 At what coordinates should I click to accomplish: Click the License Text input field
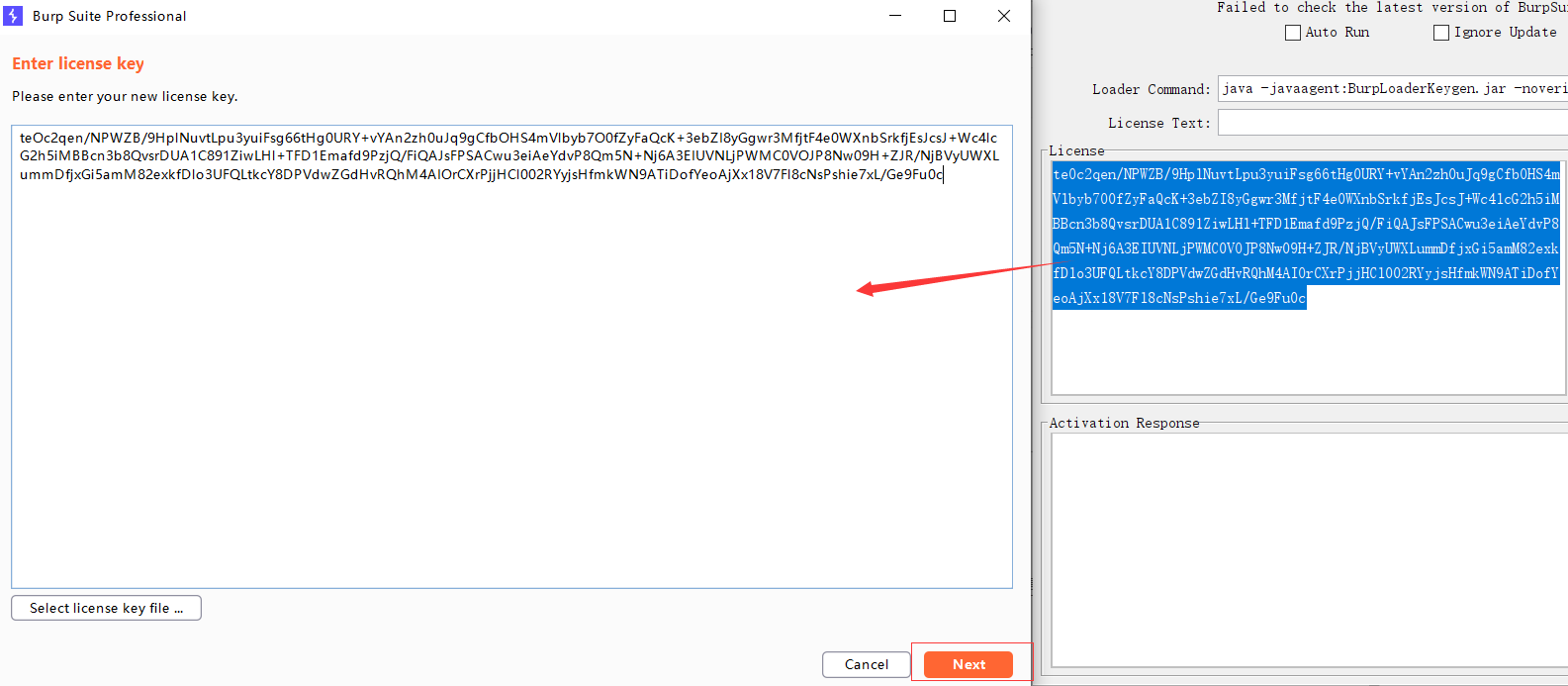click(1393, 123)
